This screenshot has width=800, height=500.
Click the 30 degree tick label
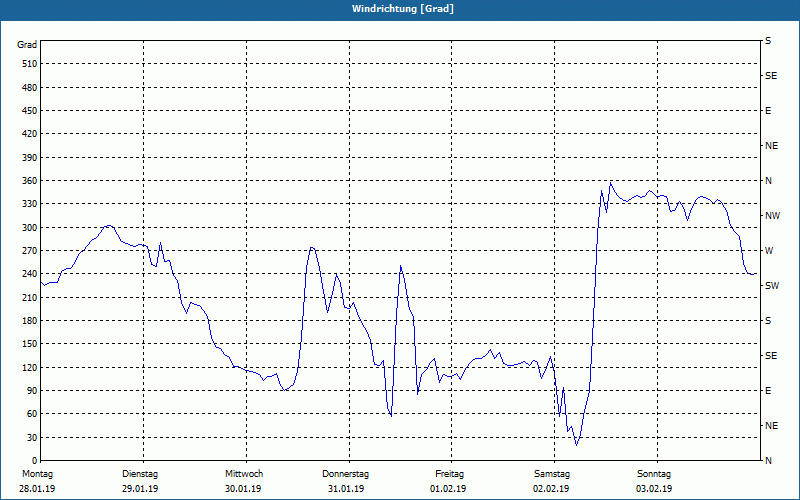click(x=32, y=437)
